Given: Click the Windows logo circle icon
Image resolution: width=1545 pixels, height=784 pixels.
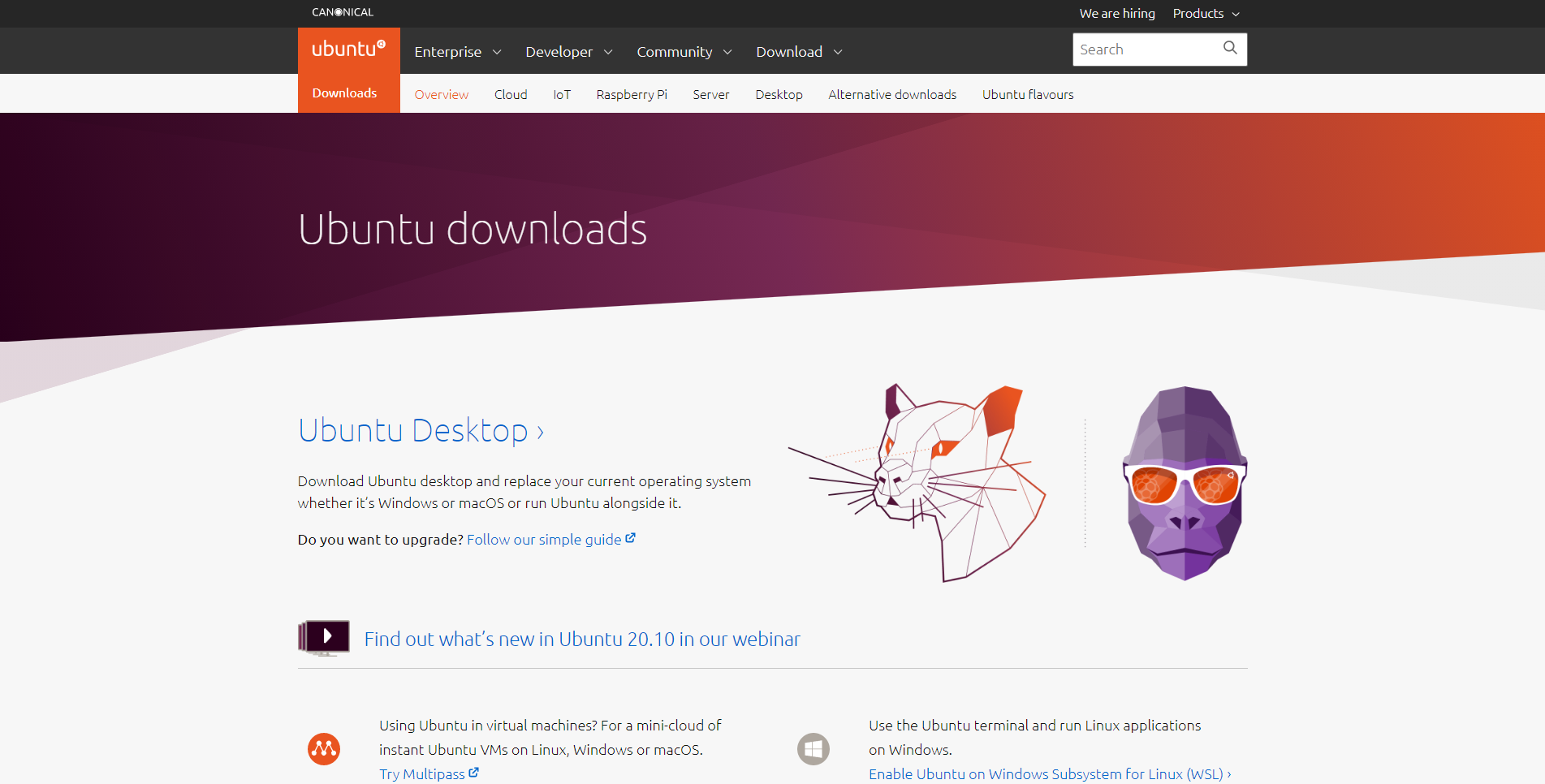Looking at the screenshot, I should tap(813, 748).
